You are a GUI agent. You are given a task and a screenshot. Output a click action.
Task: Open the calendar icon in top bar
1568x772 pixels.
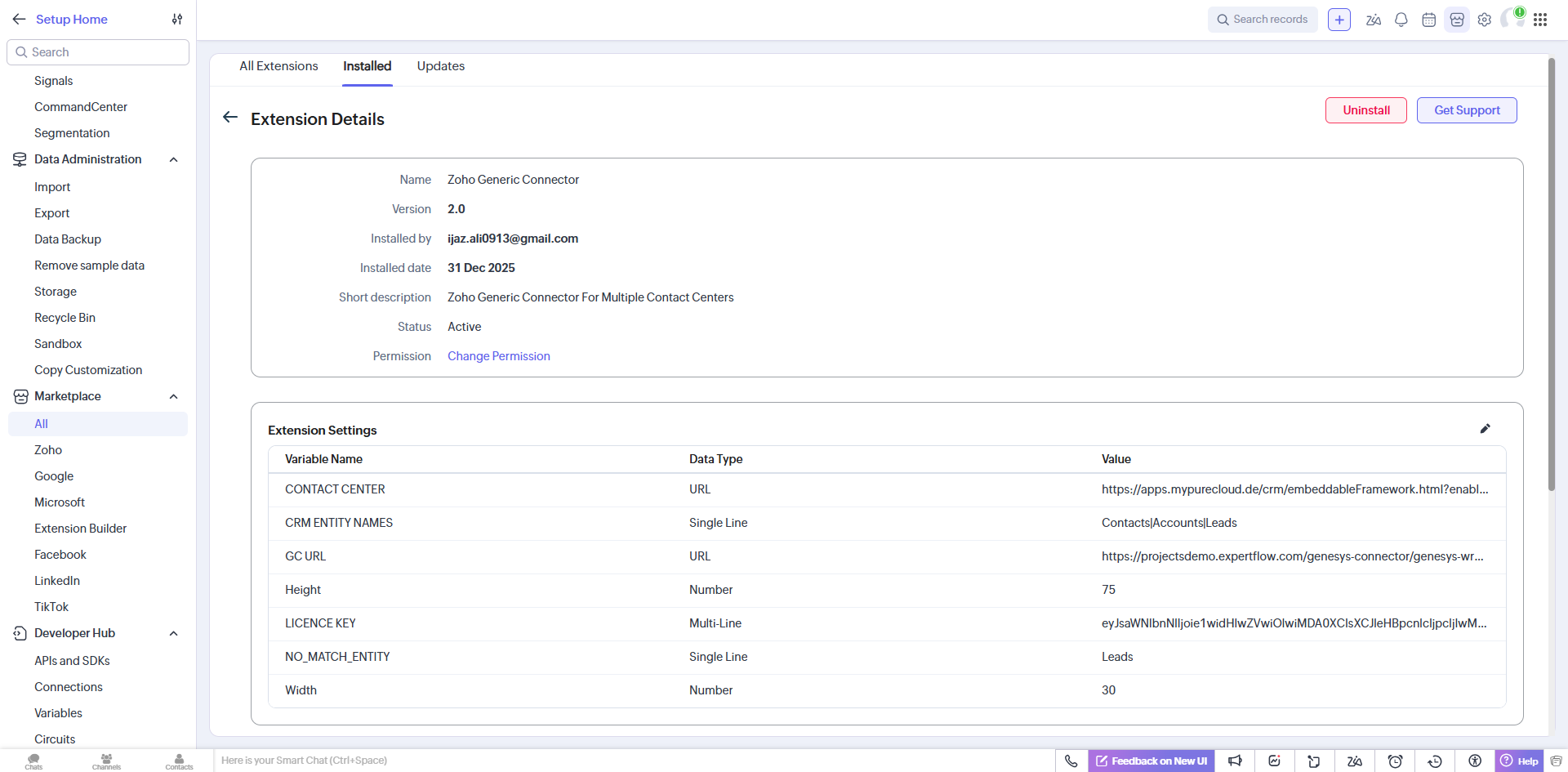point(1428,20)
